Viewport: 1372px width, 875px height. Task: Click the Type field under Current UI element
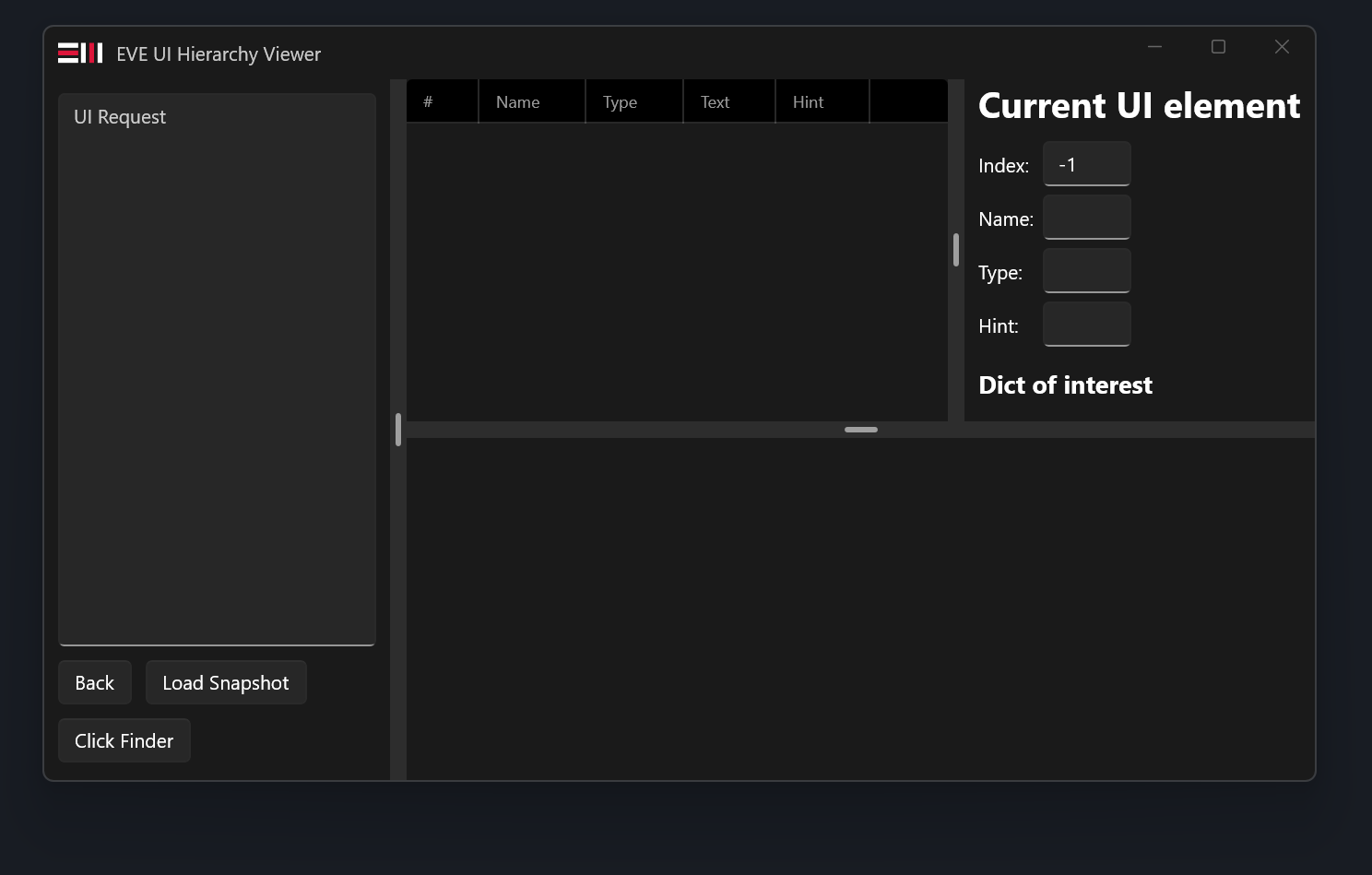[x=1086, y=270]
